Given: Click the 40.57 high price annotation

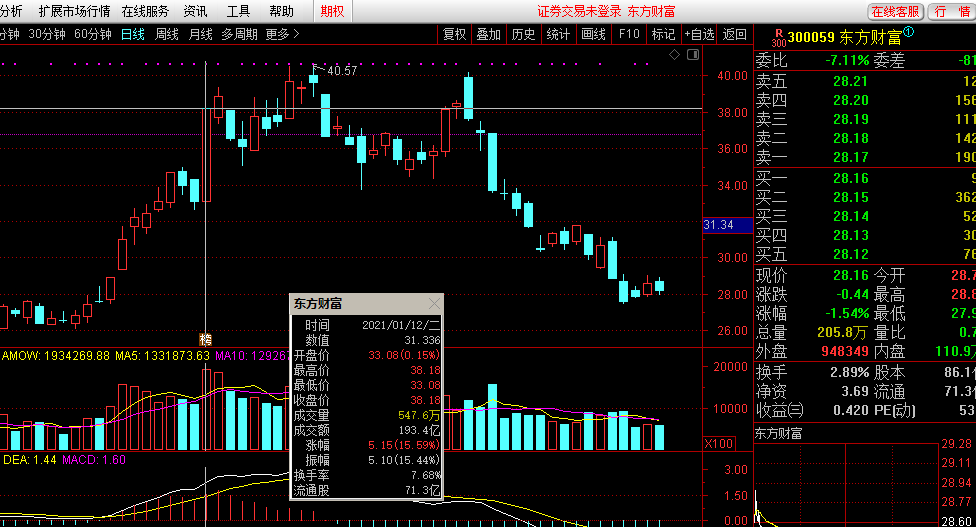Looking at the screenshot, I should pos(342,71).
